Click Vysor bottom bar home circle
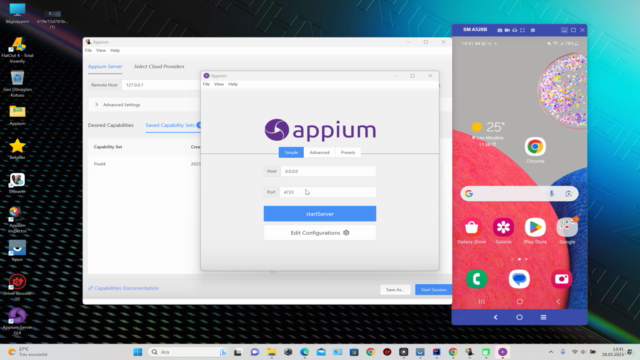Image resolution: width=640 pixels, height=360 pixels. click(x=519, y=317)
